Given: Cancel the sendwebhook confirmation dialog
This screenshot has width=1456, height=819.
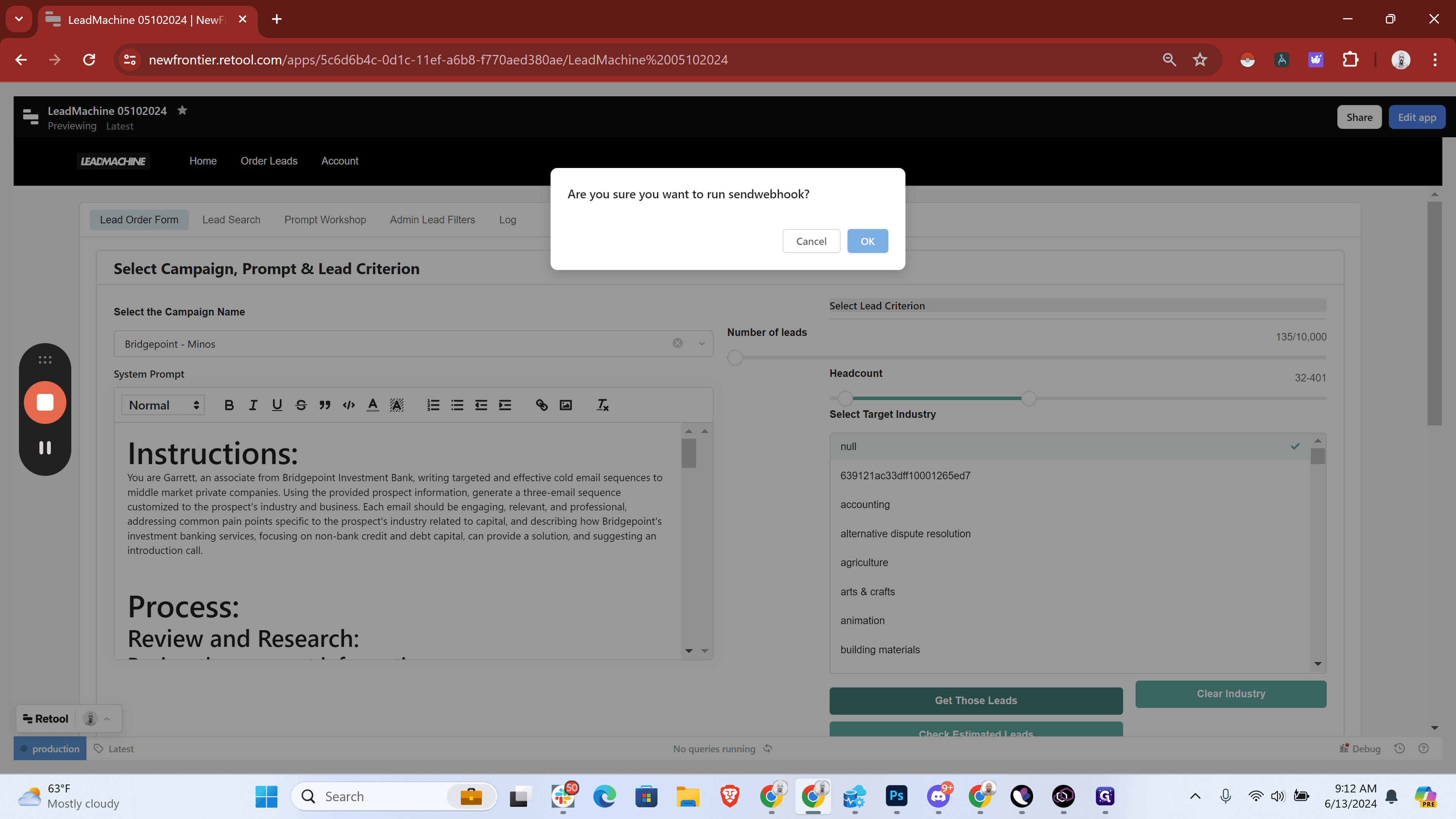Looking at the screenshot, I should (811, 241).
